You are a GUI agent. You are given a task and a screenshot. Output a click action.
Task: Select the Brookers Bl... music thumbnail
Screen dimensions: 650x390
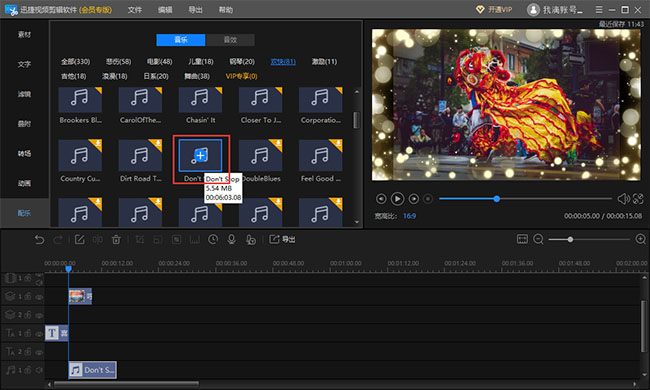pos(80,100)
